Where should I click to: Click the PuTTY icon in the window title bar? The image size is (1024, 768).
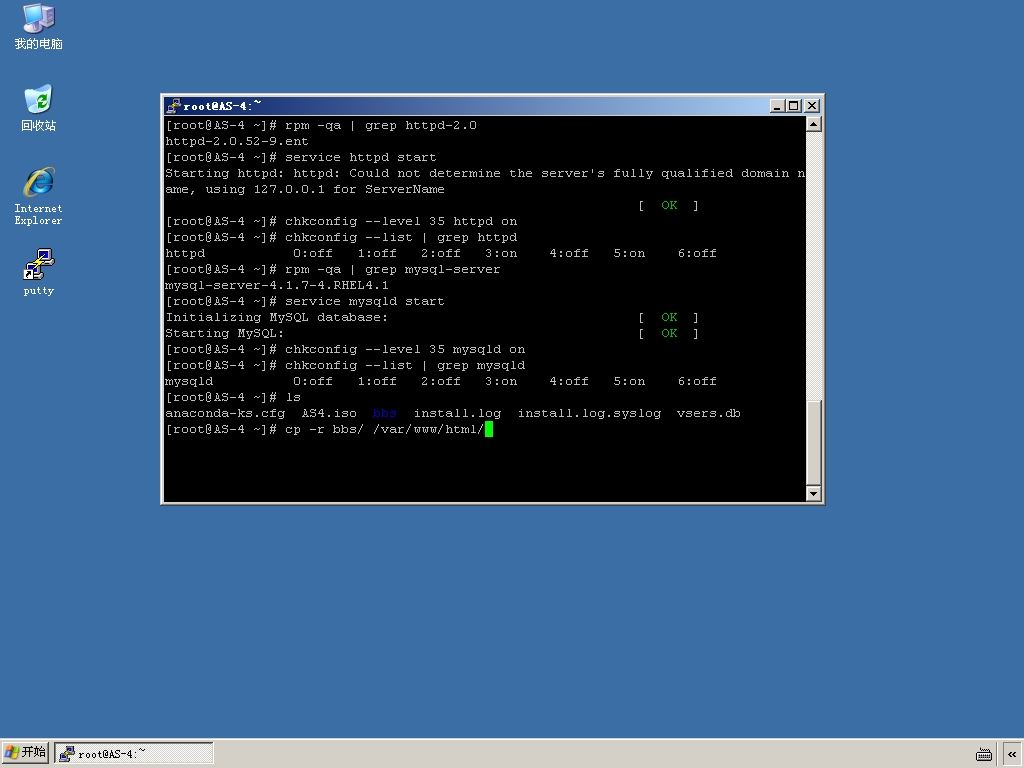[x=173, y=106]
